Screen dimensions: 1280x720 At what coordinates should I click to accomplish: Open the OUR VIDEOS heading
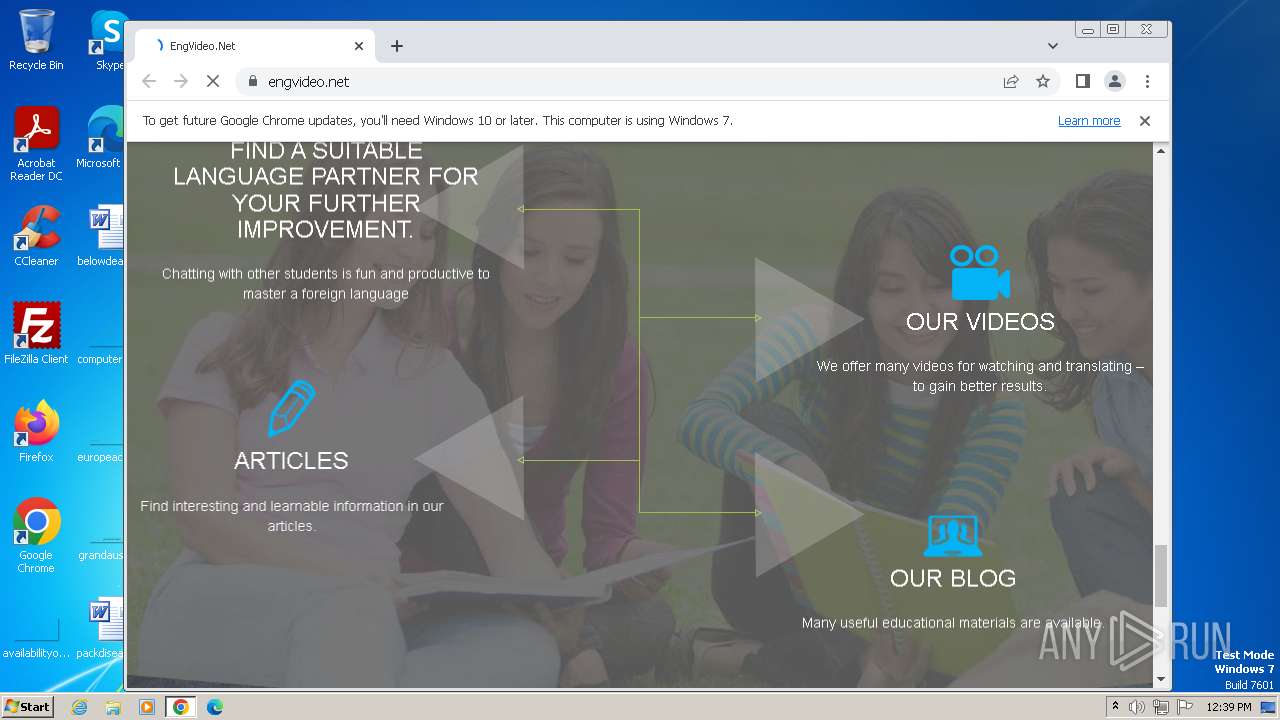(980, 322)
